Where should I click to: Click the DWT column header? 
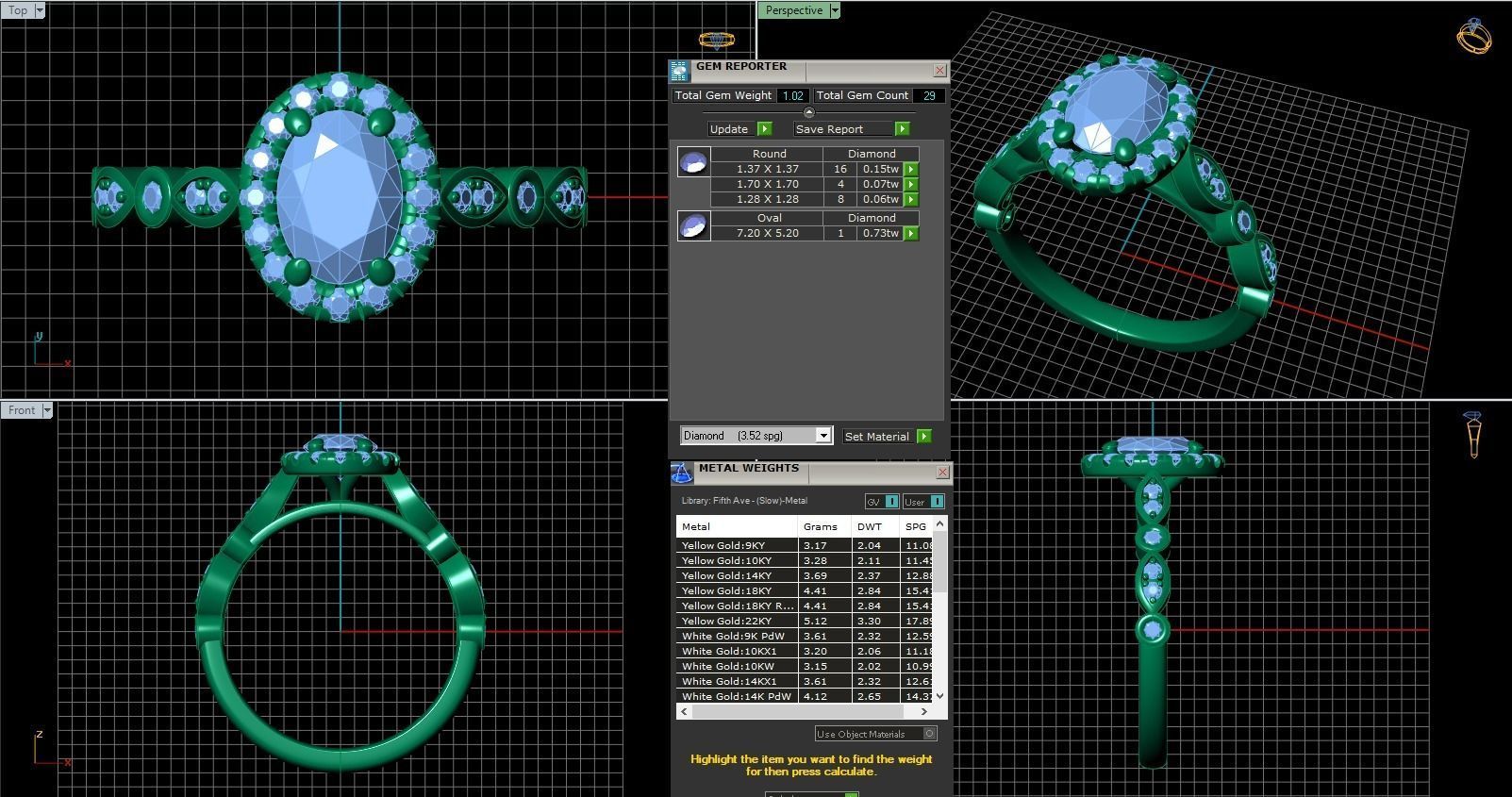pos(875,526)
